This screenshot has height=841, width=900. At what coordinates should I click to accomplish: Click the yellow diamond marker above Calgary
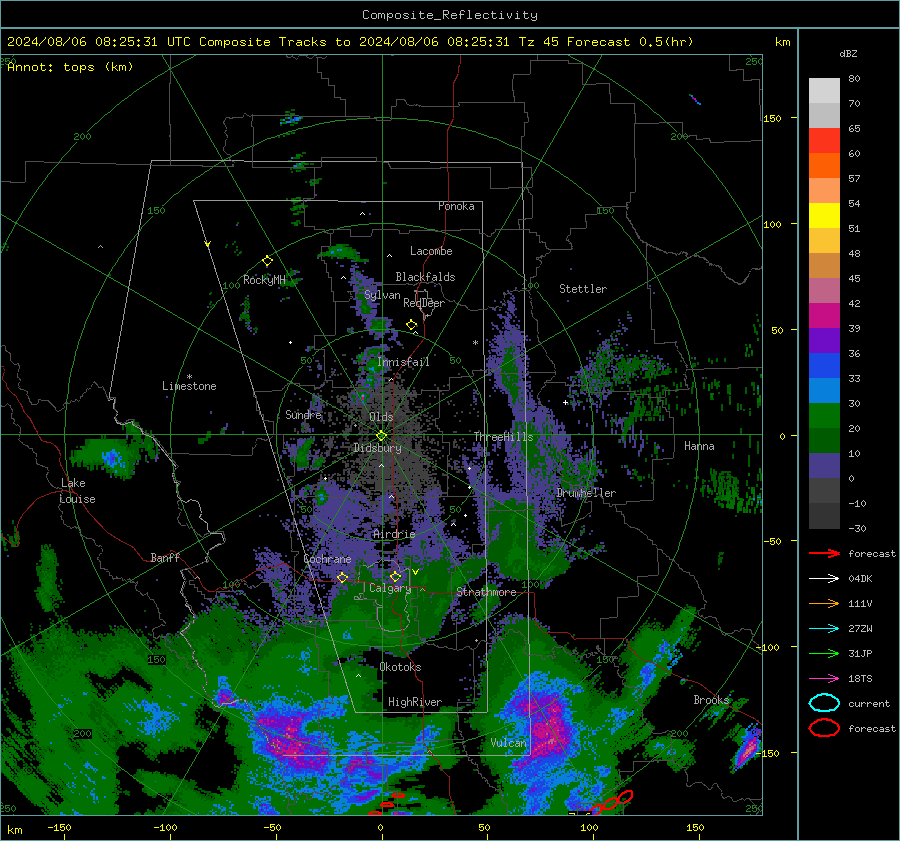coord(395,576)
